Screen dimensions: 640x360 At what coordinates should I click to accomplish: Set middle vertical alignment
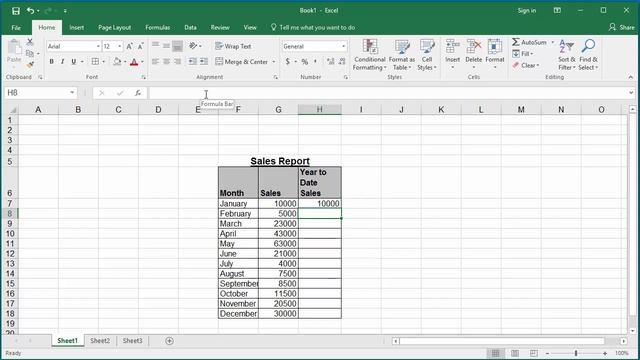click(166, 46)
